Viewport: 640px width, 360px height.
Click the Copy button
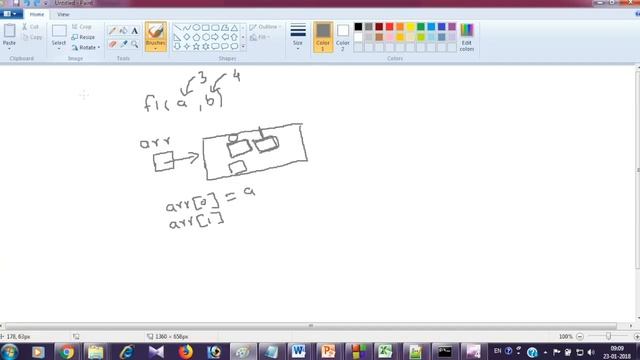click(32, 37)
